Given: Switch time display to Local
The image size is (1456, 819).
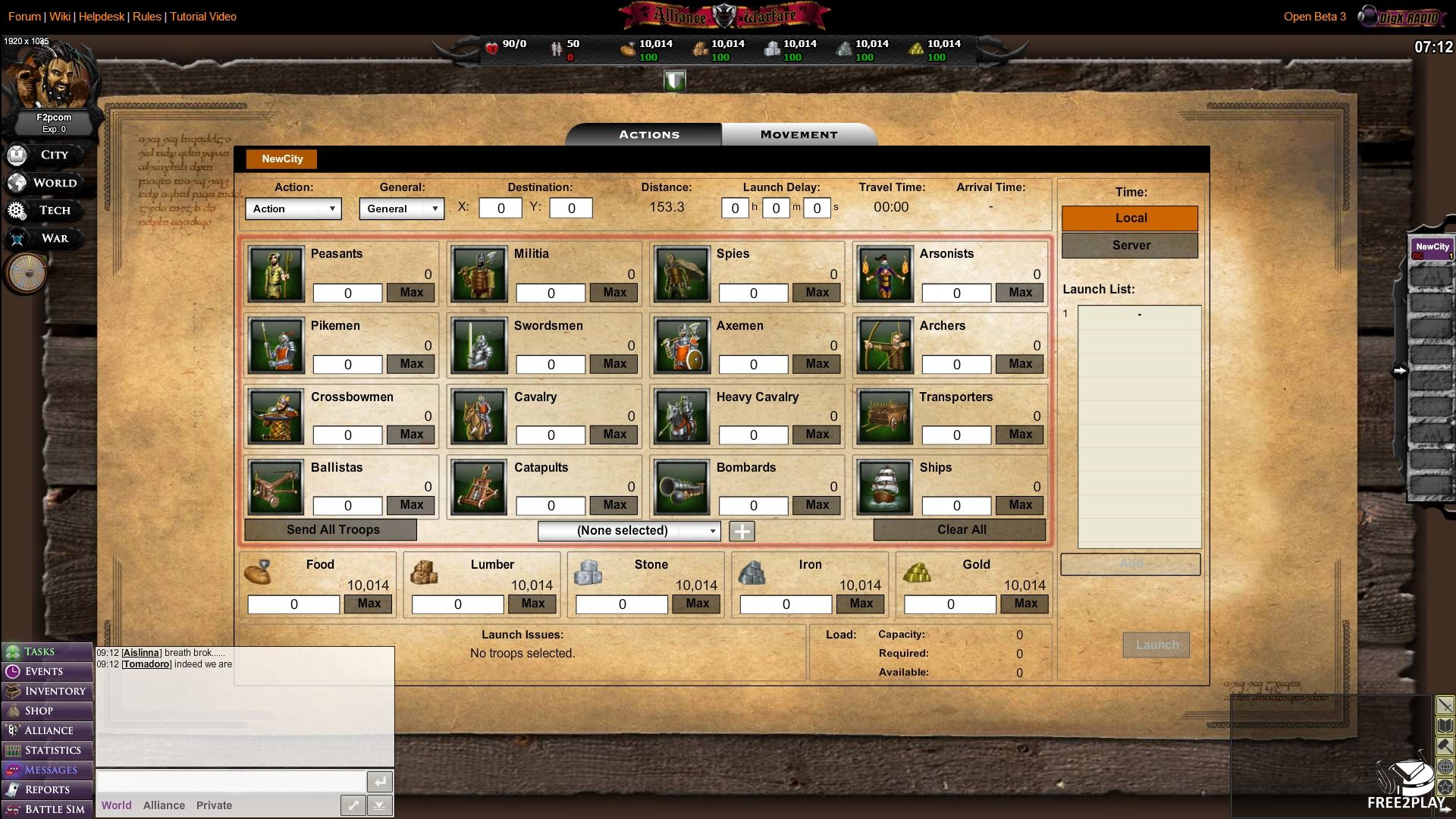Looking at the screenshot, I should pyautogui.click(x=1130, y=218).
